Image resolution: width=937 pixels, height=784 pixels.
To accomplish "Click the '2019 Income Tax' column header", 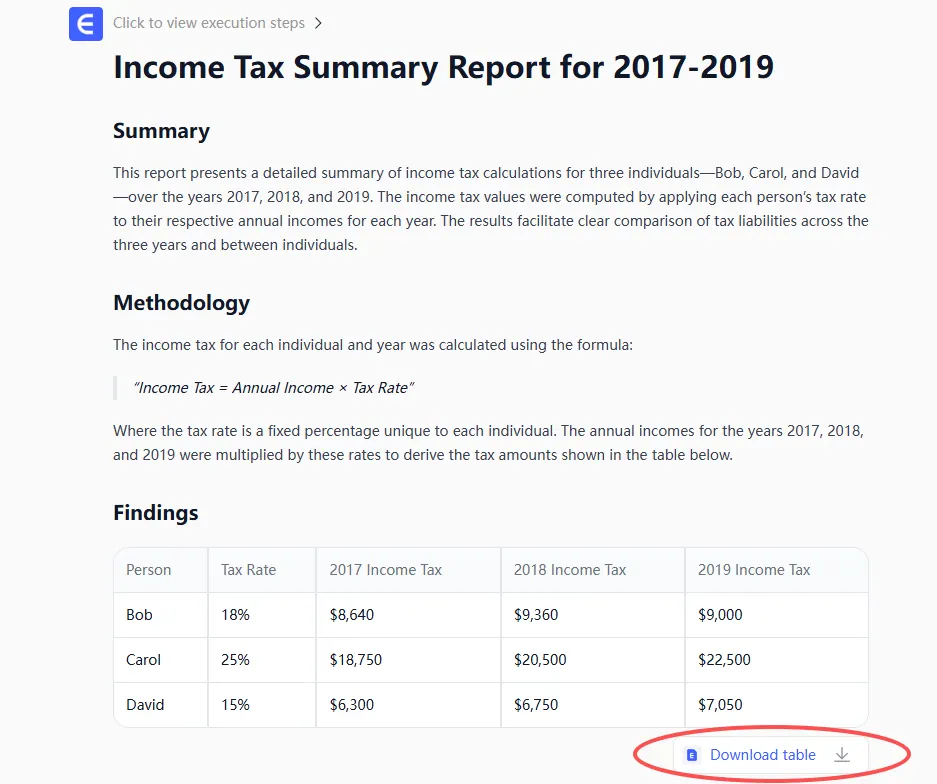I will (753, 570).
